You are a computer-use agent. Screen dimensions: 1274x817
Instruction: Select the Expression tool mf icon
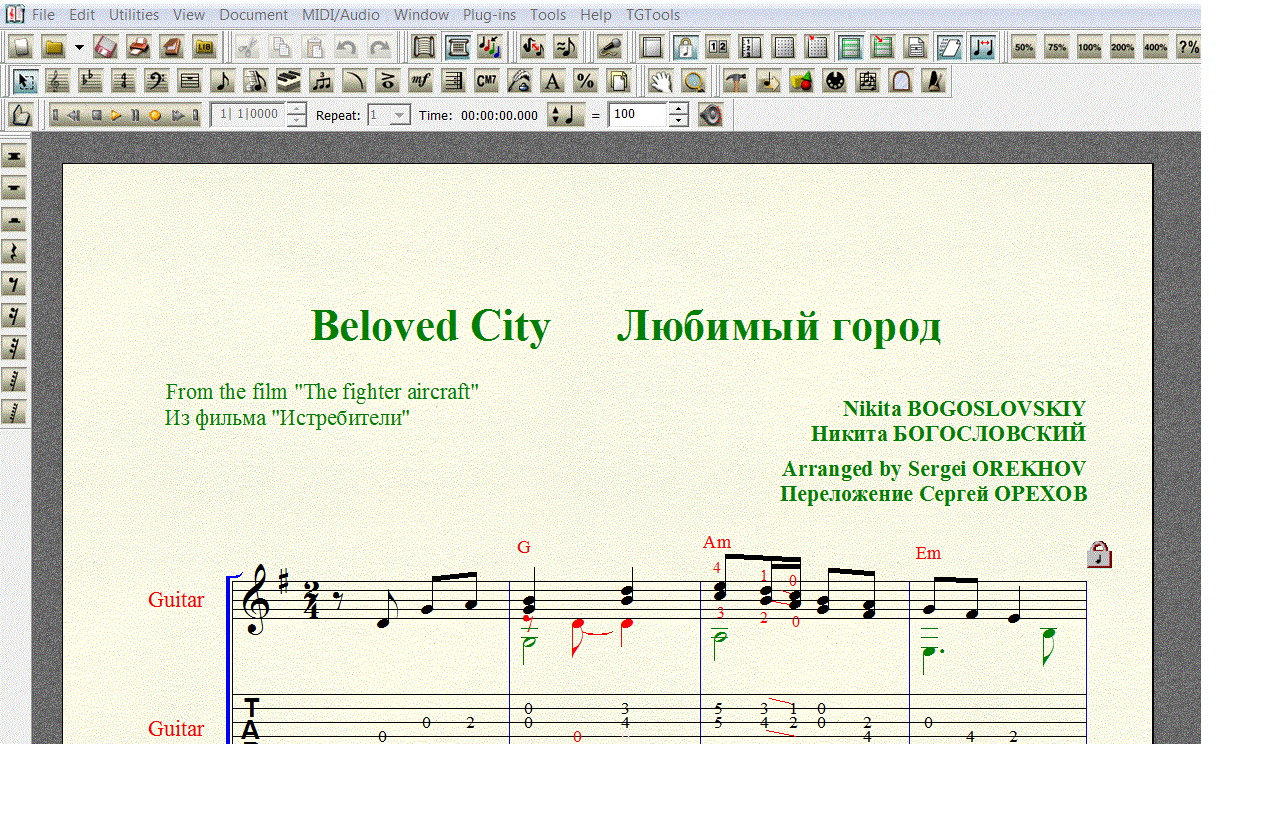421,81
